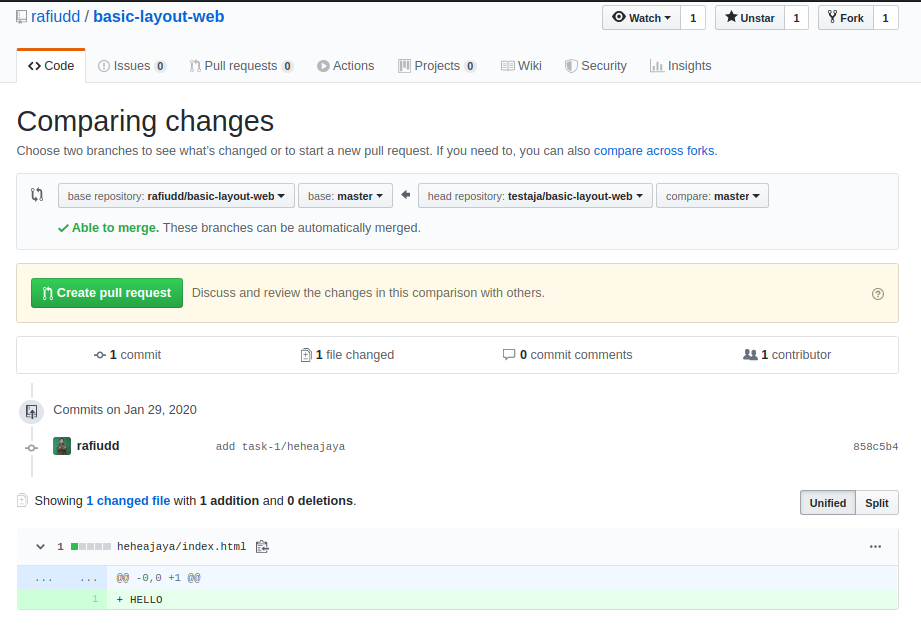Open the rafiudd owner link

[55, 16]
